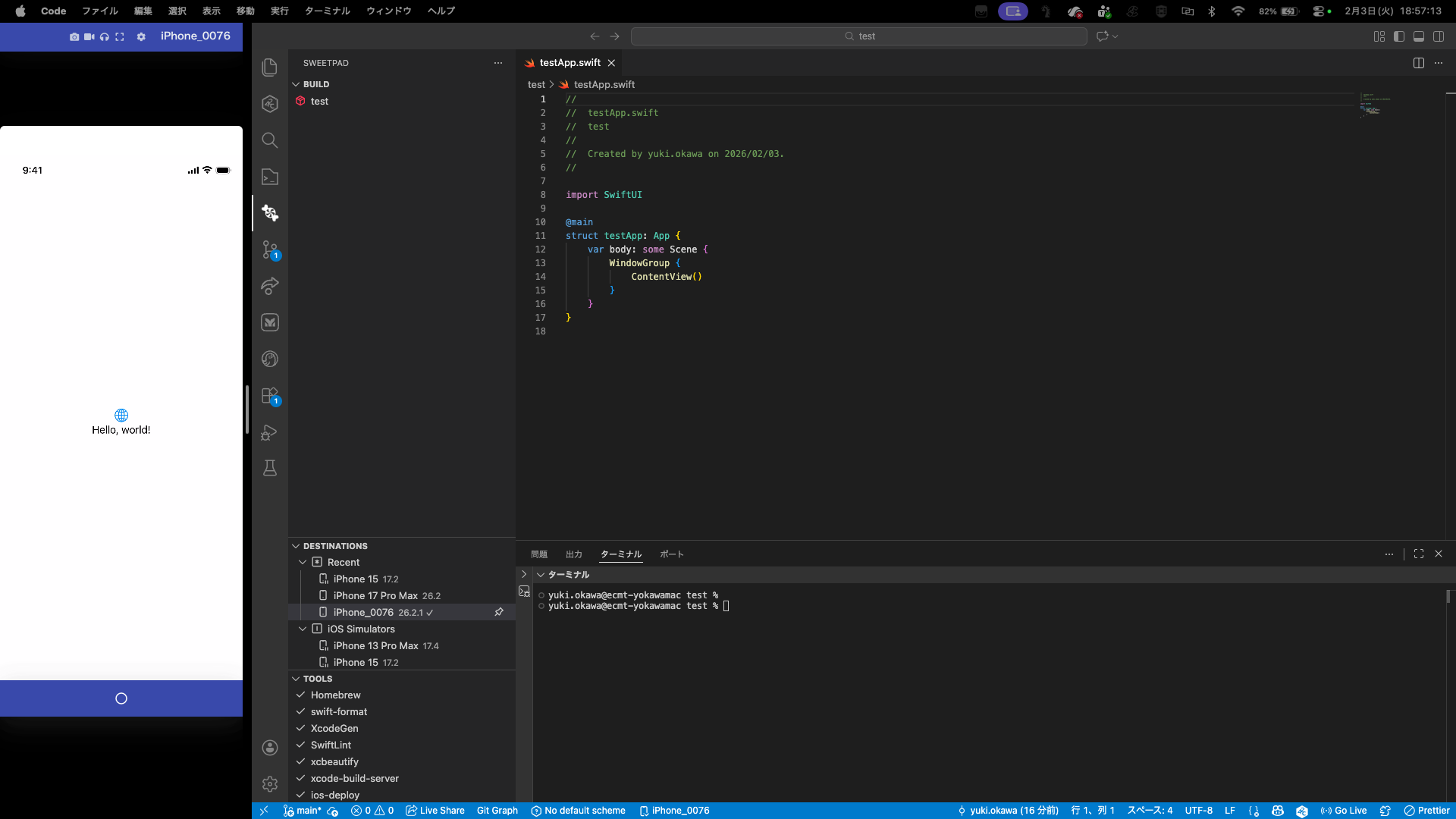
Task: Click Live Share in the status bar
Action: click(x=435, y=811)
